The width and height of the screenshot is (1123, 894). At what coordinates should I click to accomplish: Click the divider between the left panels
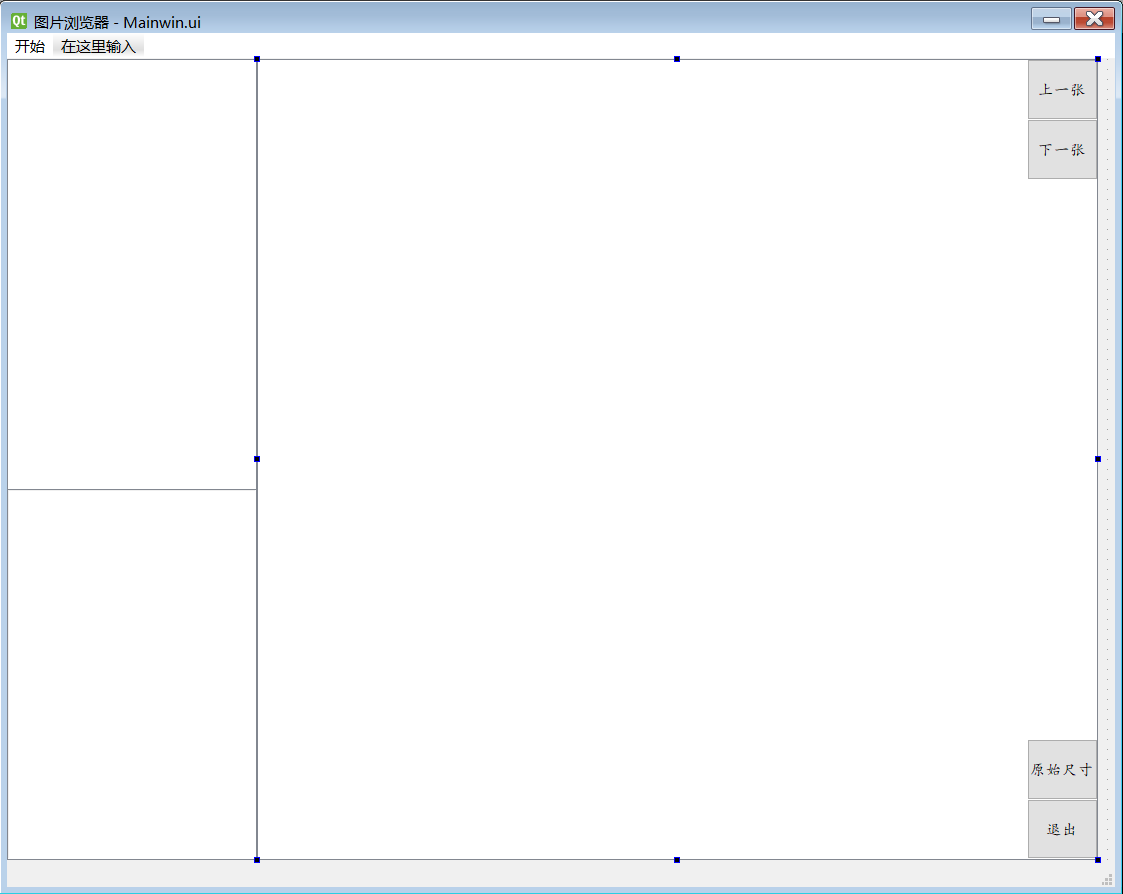130,490
